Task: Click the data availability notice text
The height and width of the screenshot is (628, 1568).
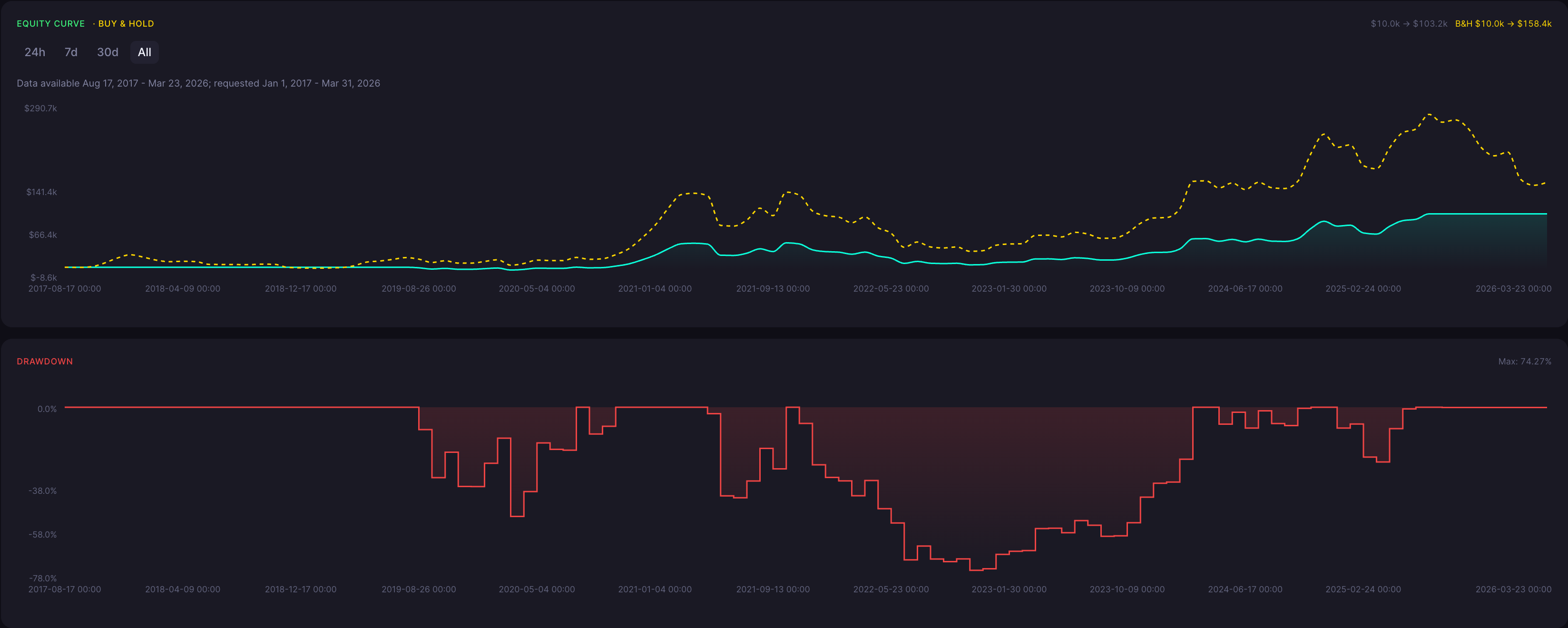Action: point(198,83)
